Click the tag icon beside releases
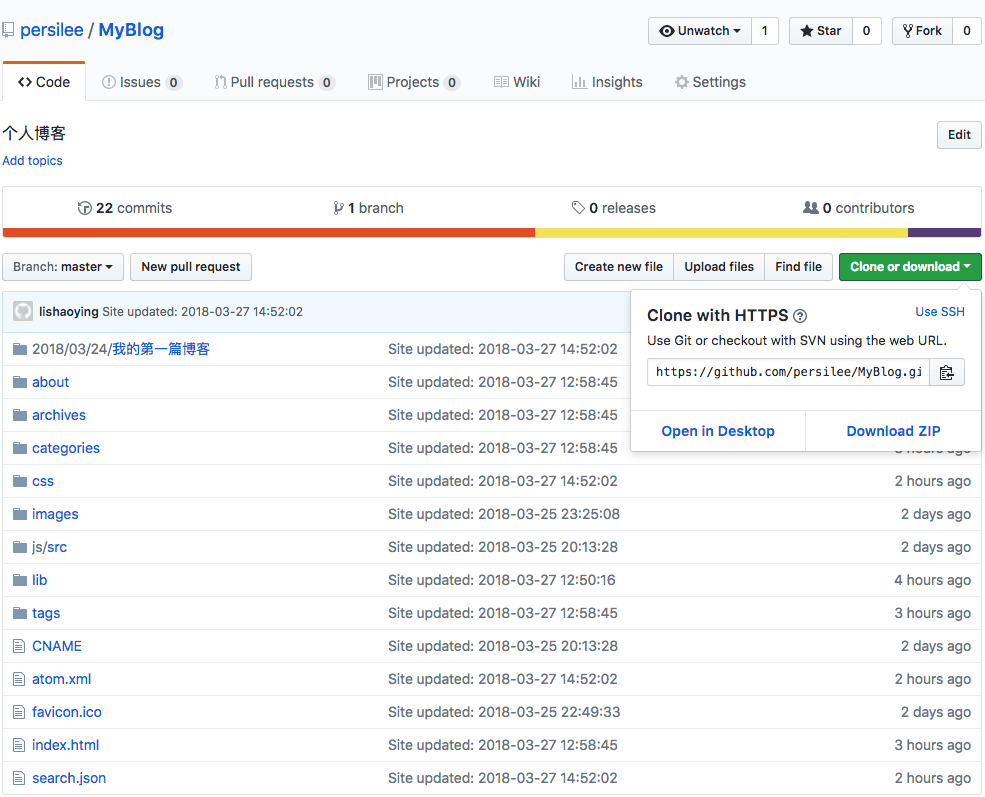This screenshot has width=985, height=797. pyautogui.click(x=578, y=208)
